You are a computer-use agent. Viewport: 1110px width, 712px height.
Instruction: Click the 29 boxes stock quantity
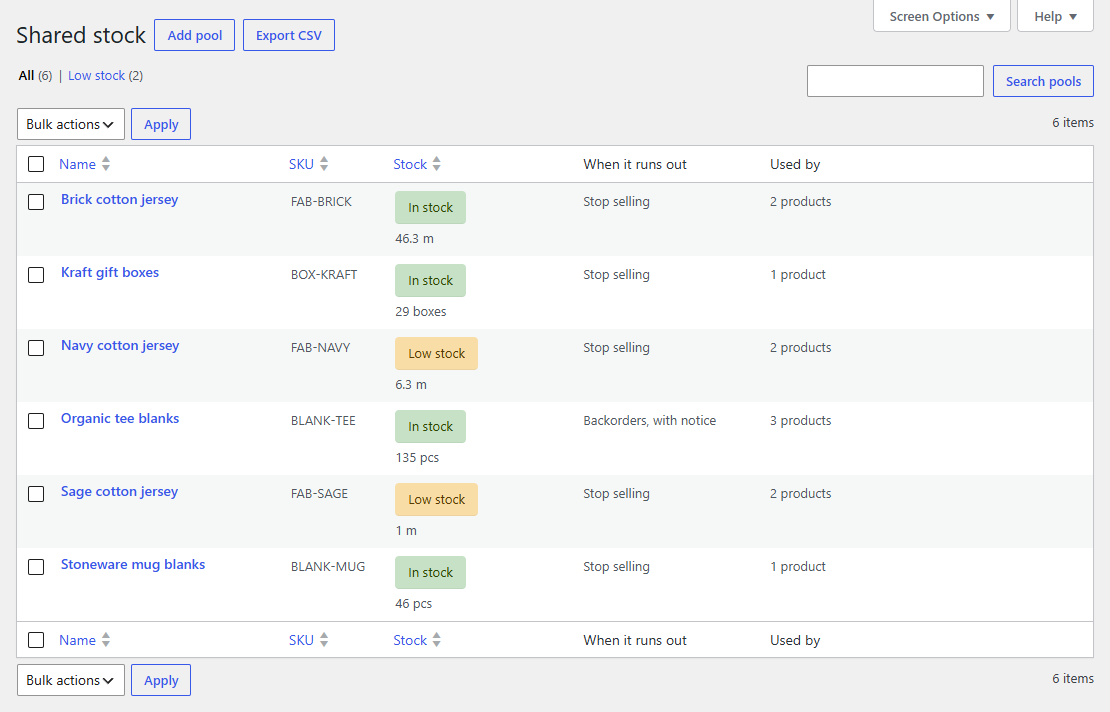click(420, 312)
